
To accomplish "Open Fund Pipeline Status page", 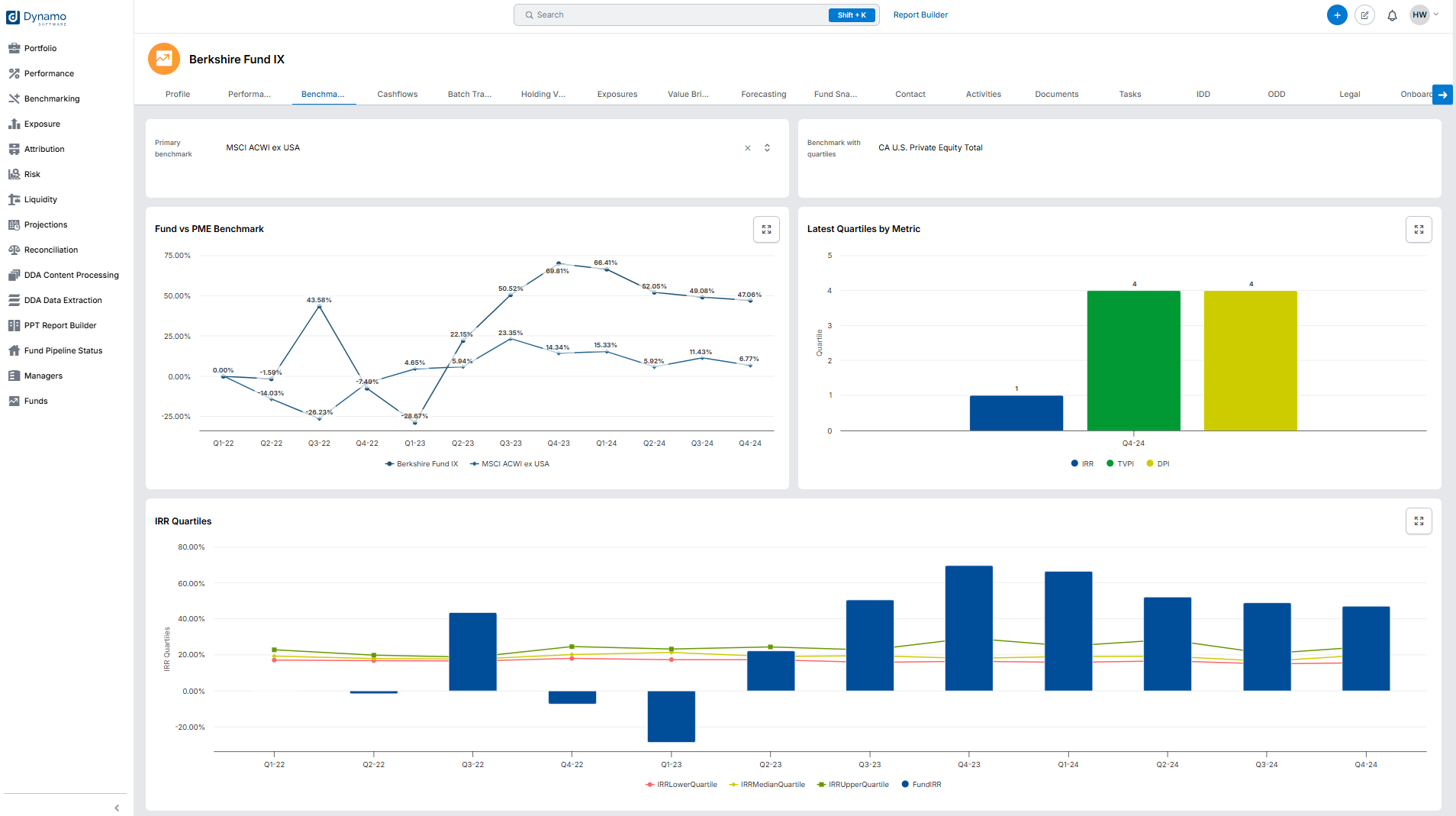I will click(63, 350).
